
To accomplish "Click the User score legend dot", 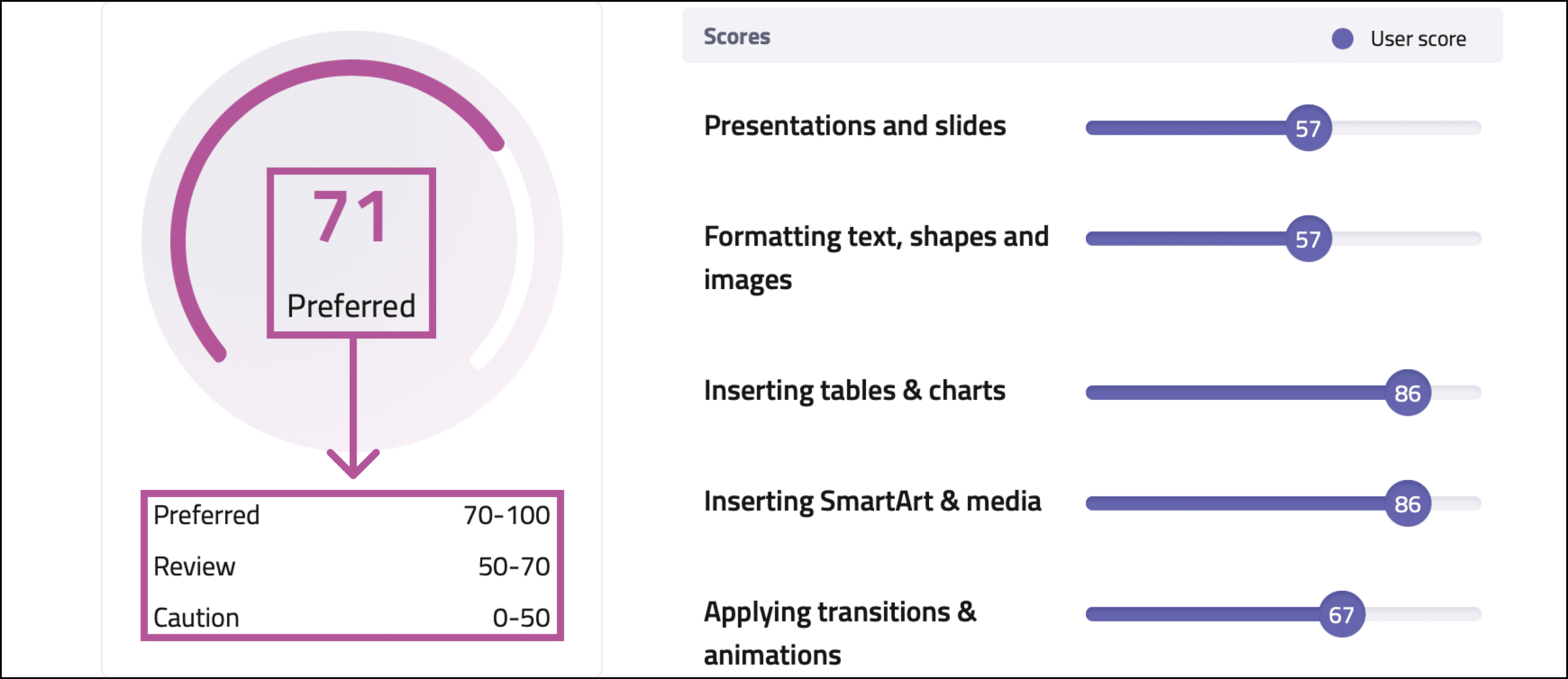I will (1342, 39).
